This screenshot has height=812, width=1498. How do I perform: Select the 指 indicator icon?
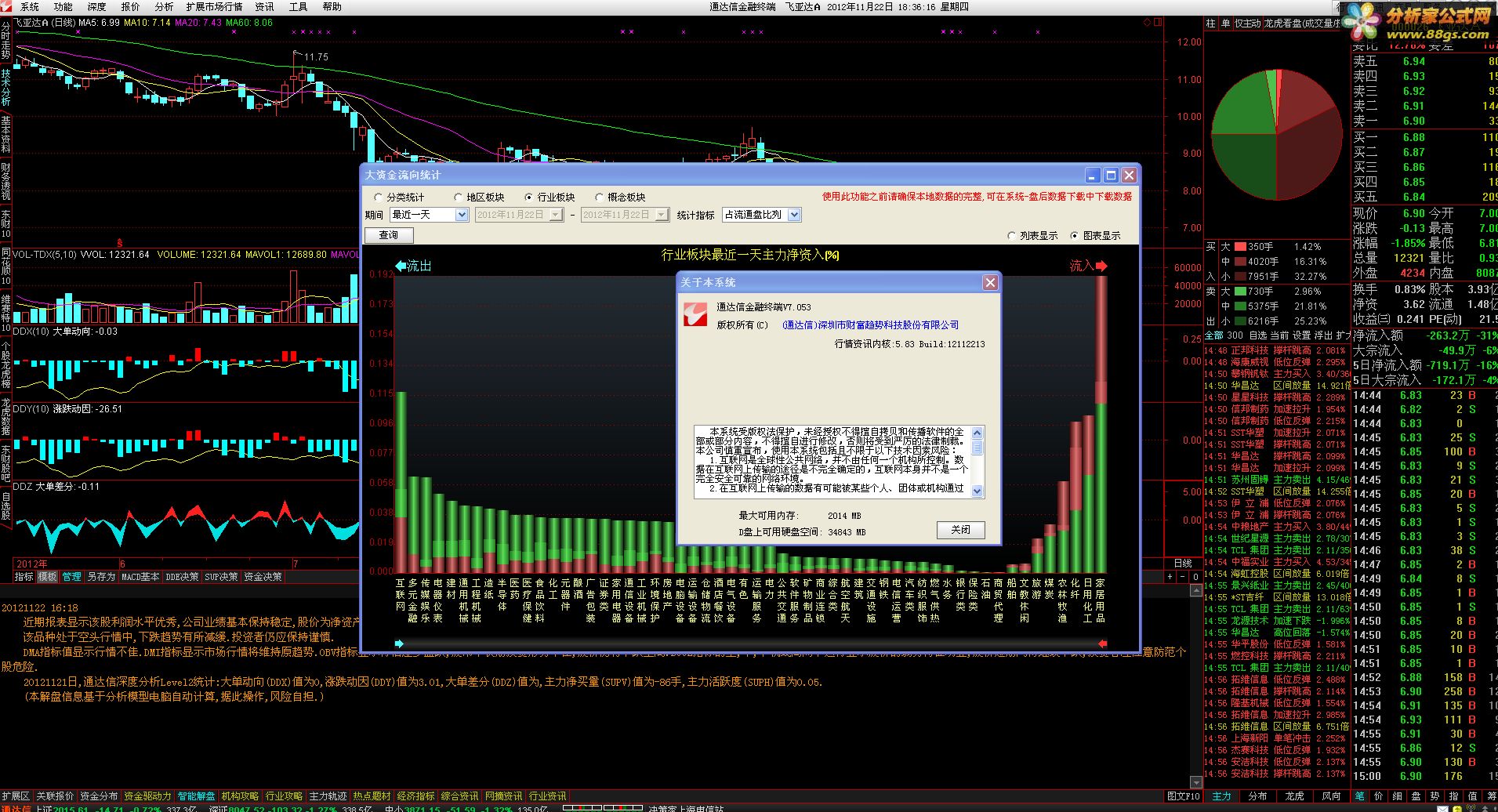[x=1454, y=796]
